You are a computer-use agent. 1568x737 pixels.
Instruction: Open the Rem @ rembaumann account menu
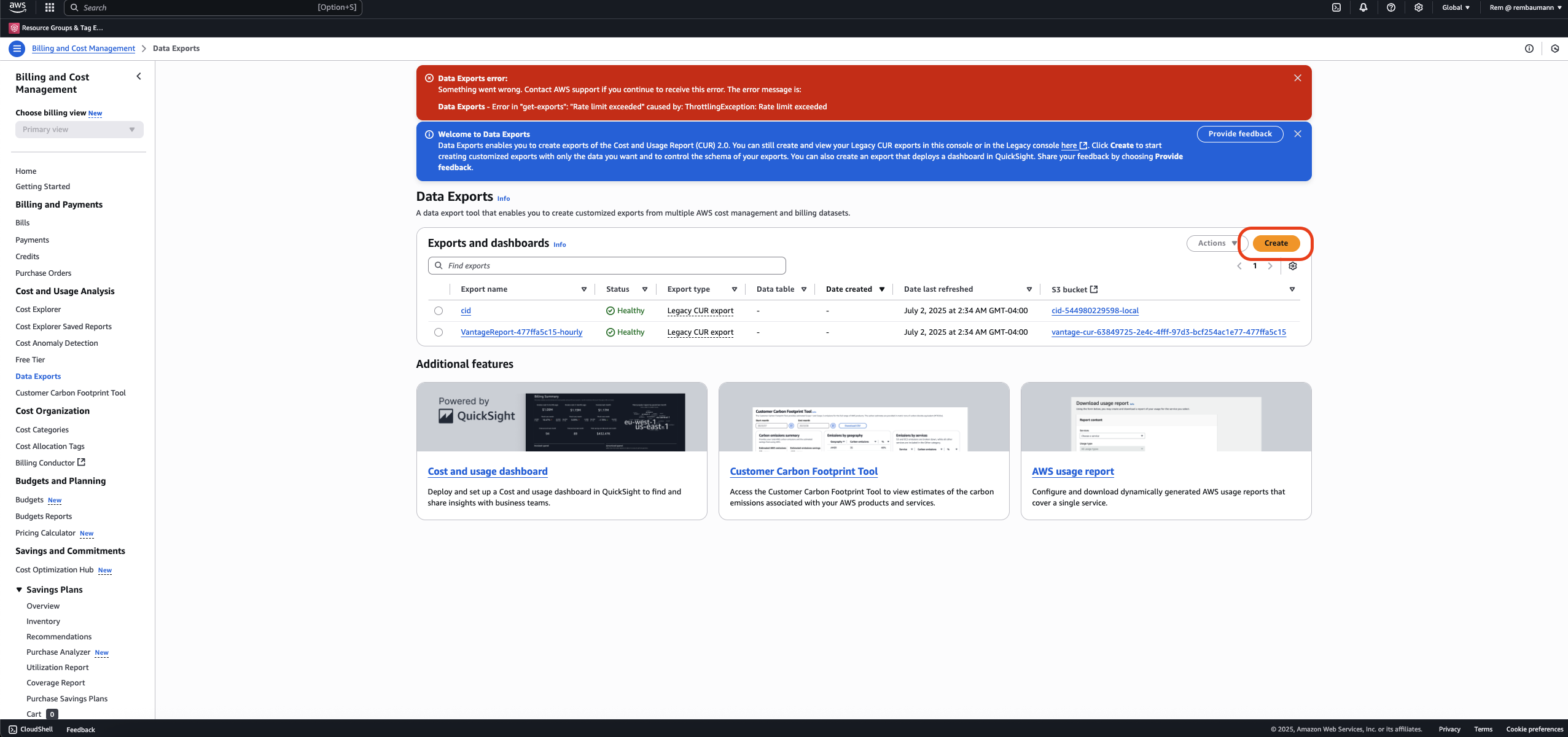(x=1526, y=7)
